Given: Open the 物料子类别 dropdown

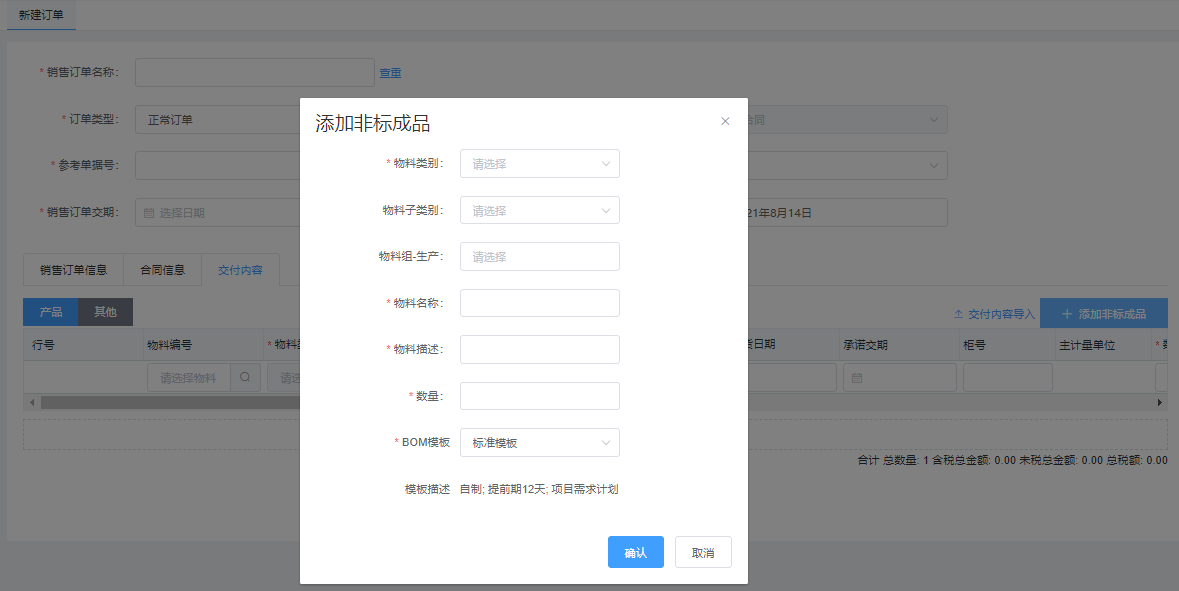Looking at the screenshot, I should pyautogui.click(x=539, y=211).
